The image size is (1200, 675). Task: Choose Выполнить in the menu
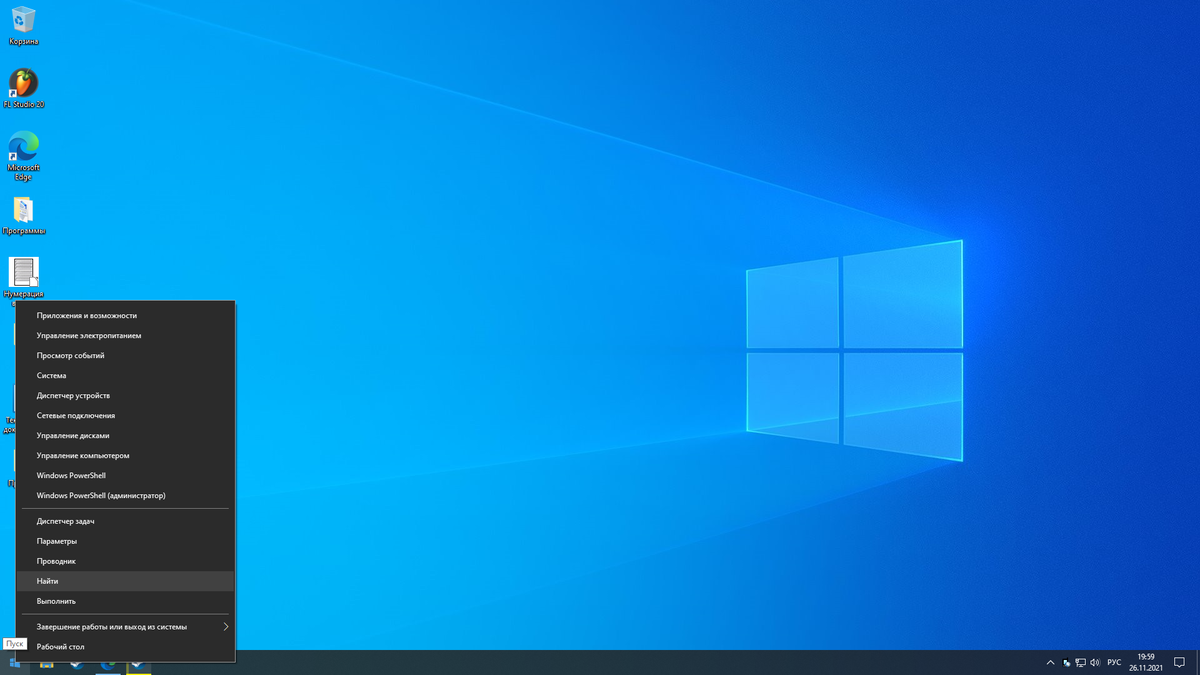click(126, 601)
